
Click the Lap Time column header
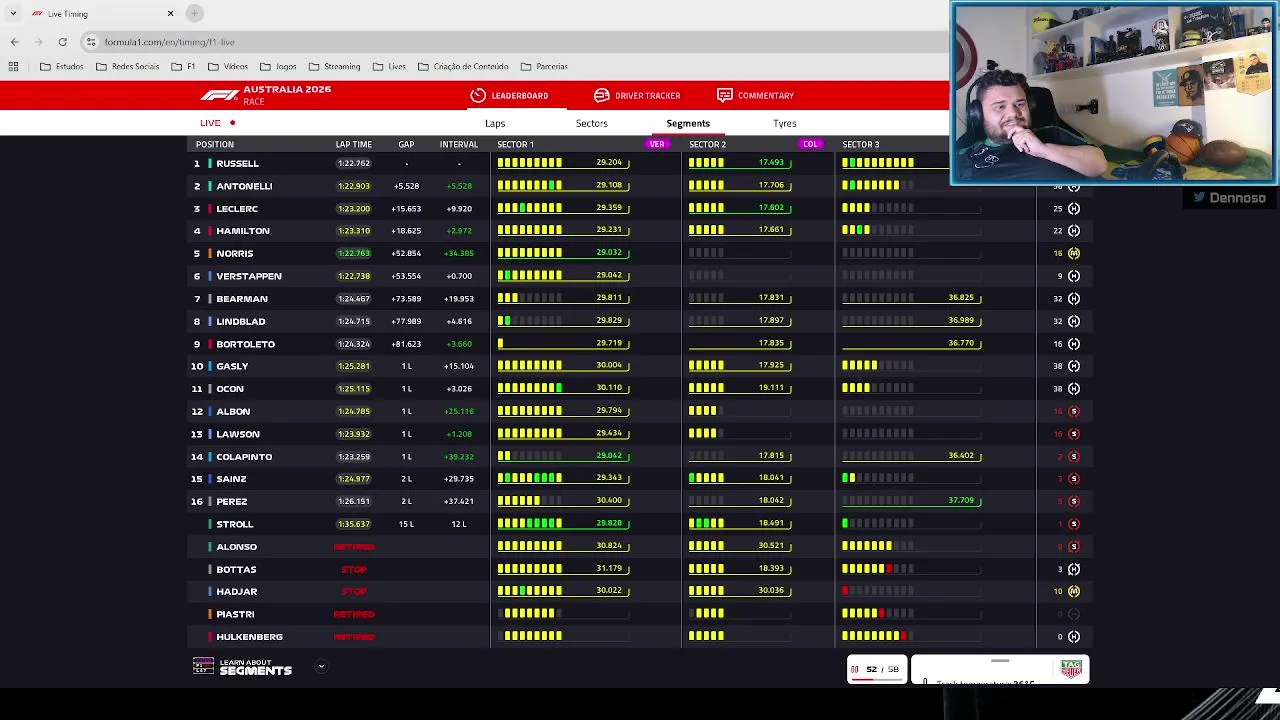click(354, 144)
